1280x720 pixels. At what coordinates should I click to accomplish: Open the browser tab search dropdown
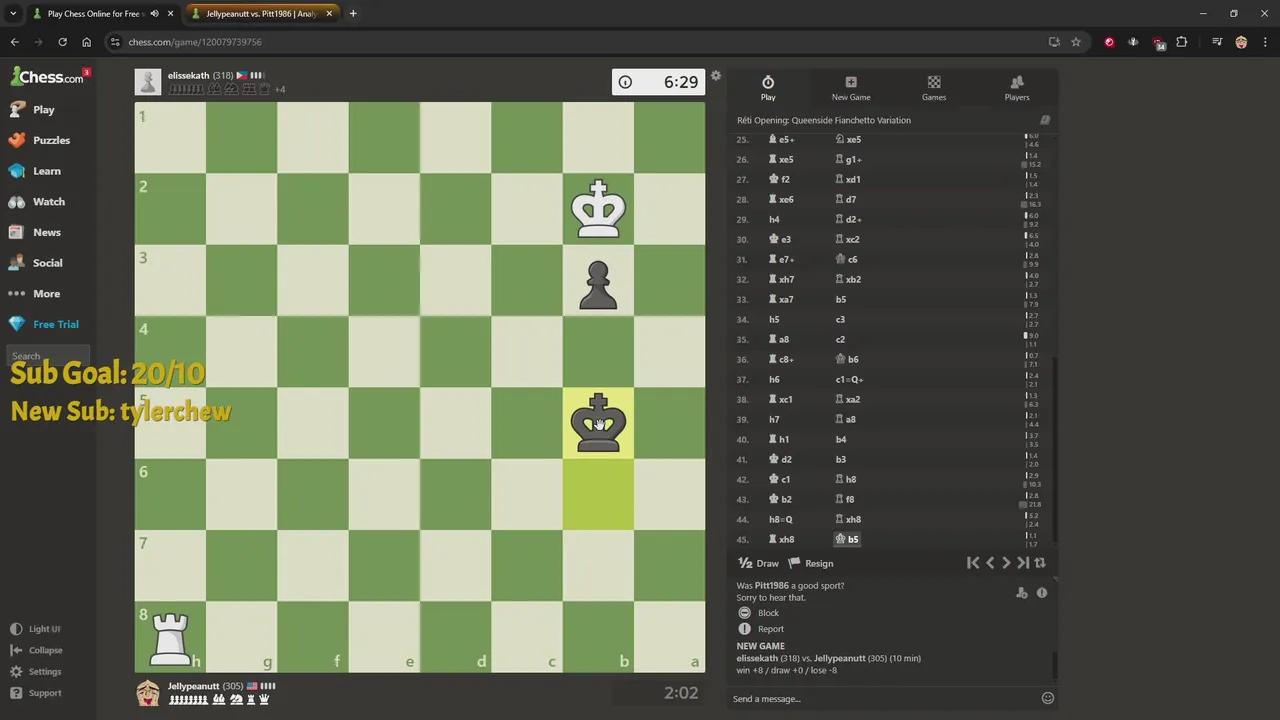13,14
